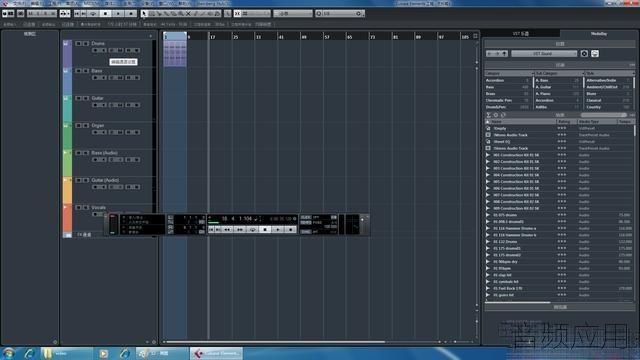This screenshot has height=360, width=640.
Task: Mute the Bass track
Action: point(78,71)
